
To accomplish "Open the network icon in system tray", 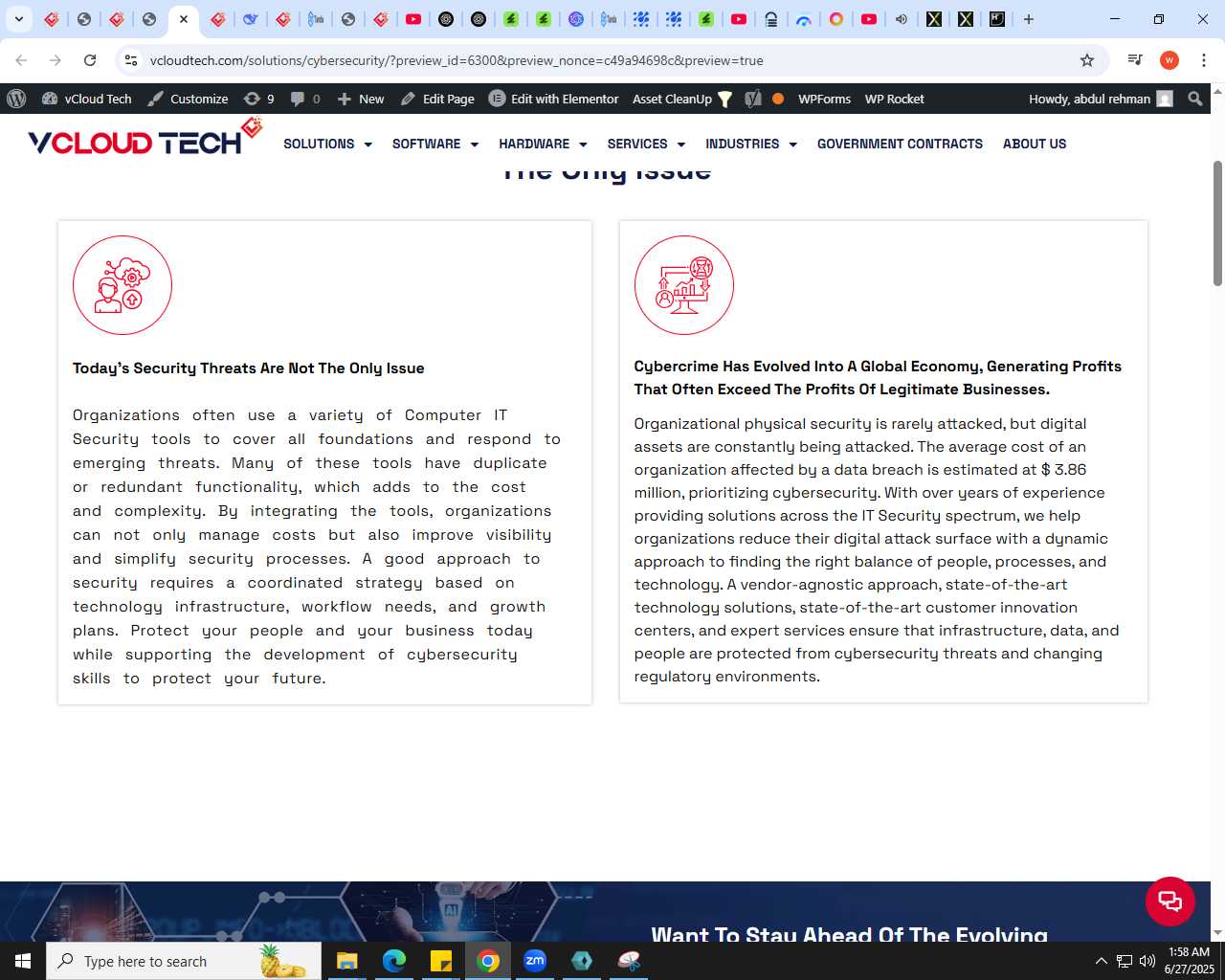I will point(1125,961).
